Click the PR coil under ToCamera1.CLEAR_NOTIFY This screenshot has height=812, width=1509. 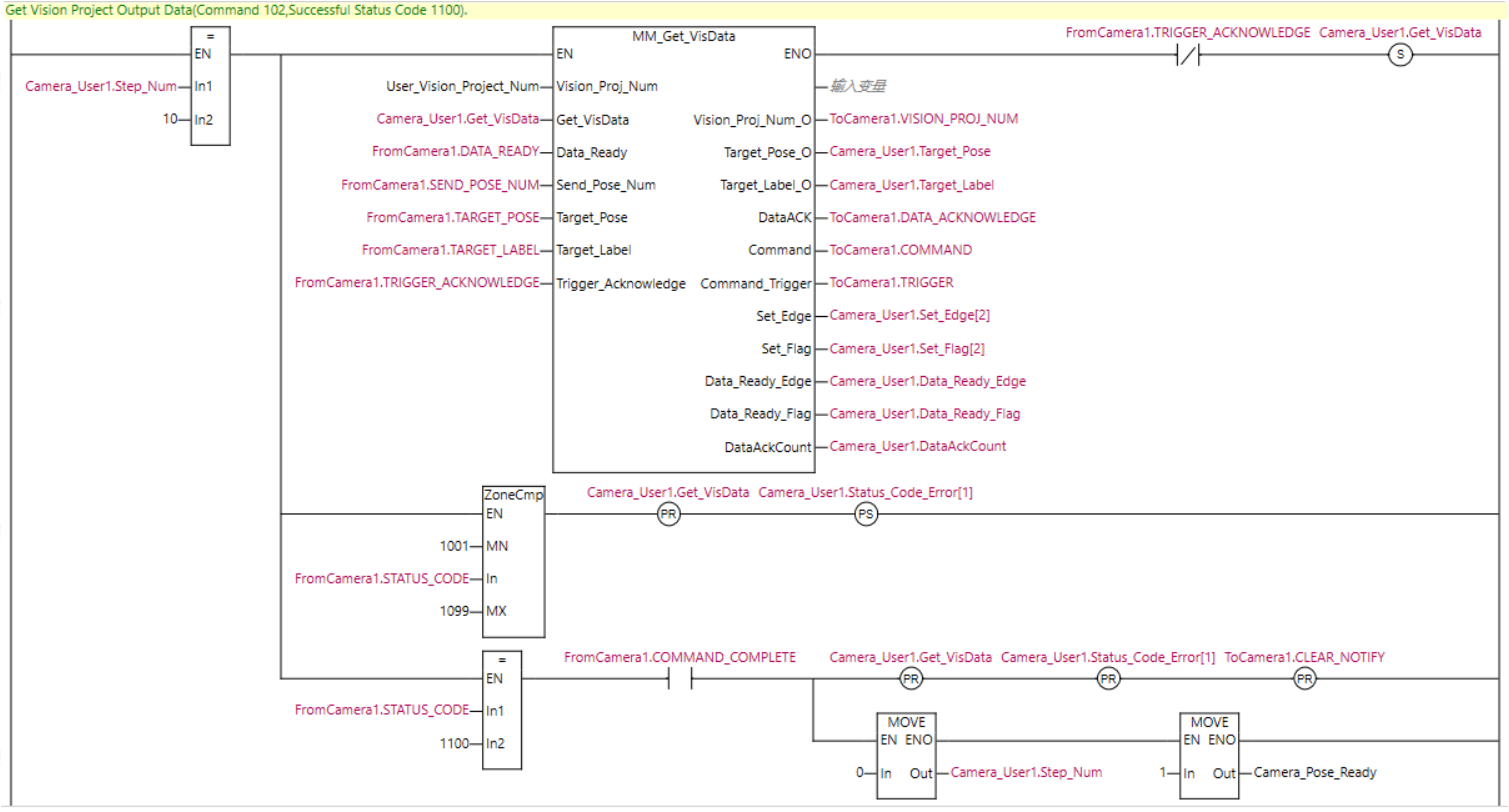[x=1304, y=680]
